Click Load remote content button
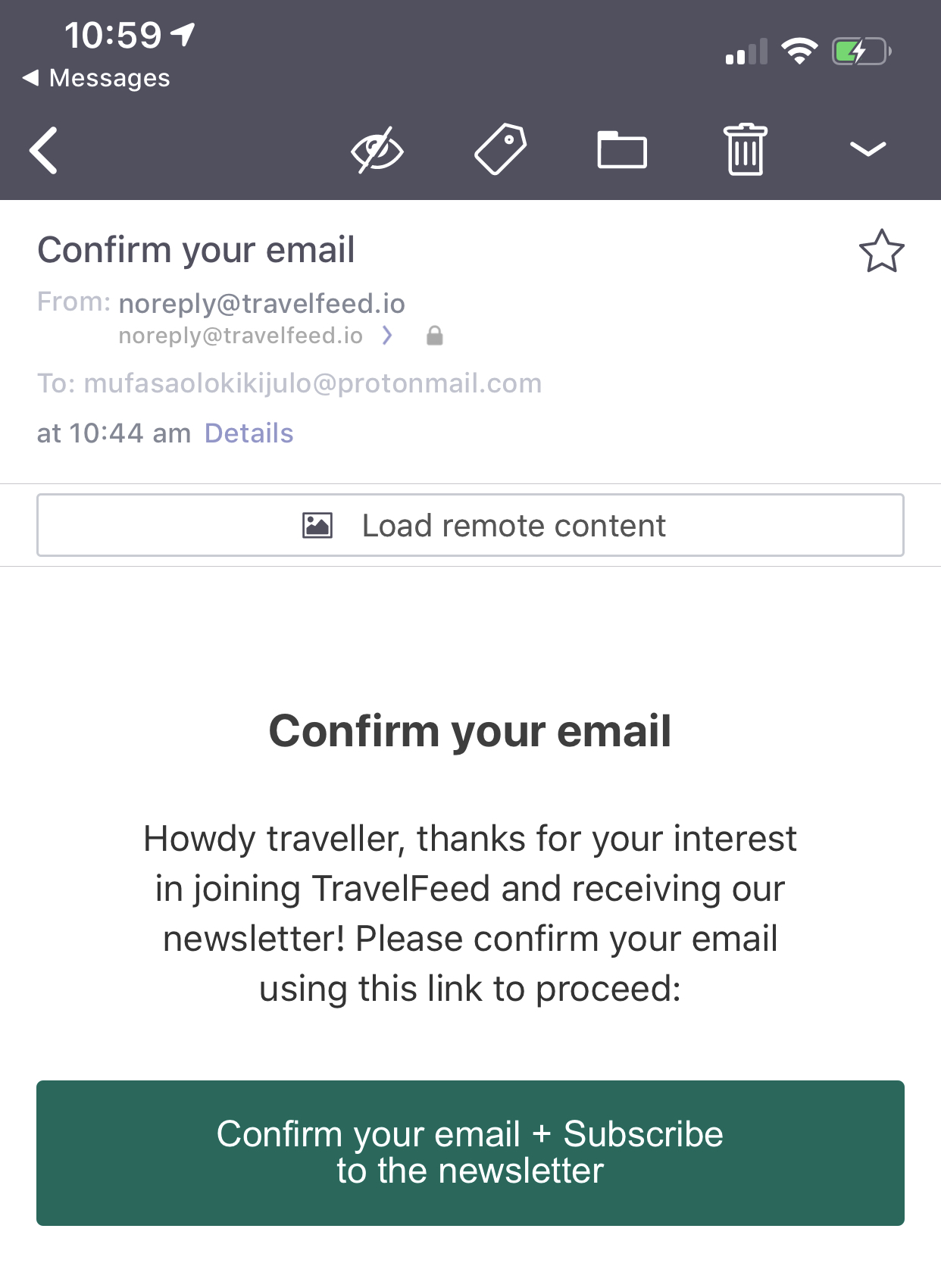 coord(470,525)
